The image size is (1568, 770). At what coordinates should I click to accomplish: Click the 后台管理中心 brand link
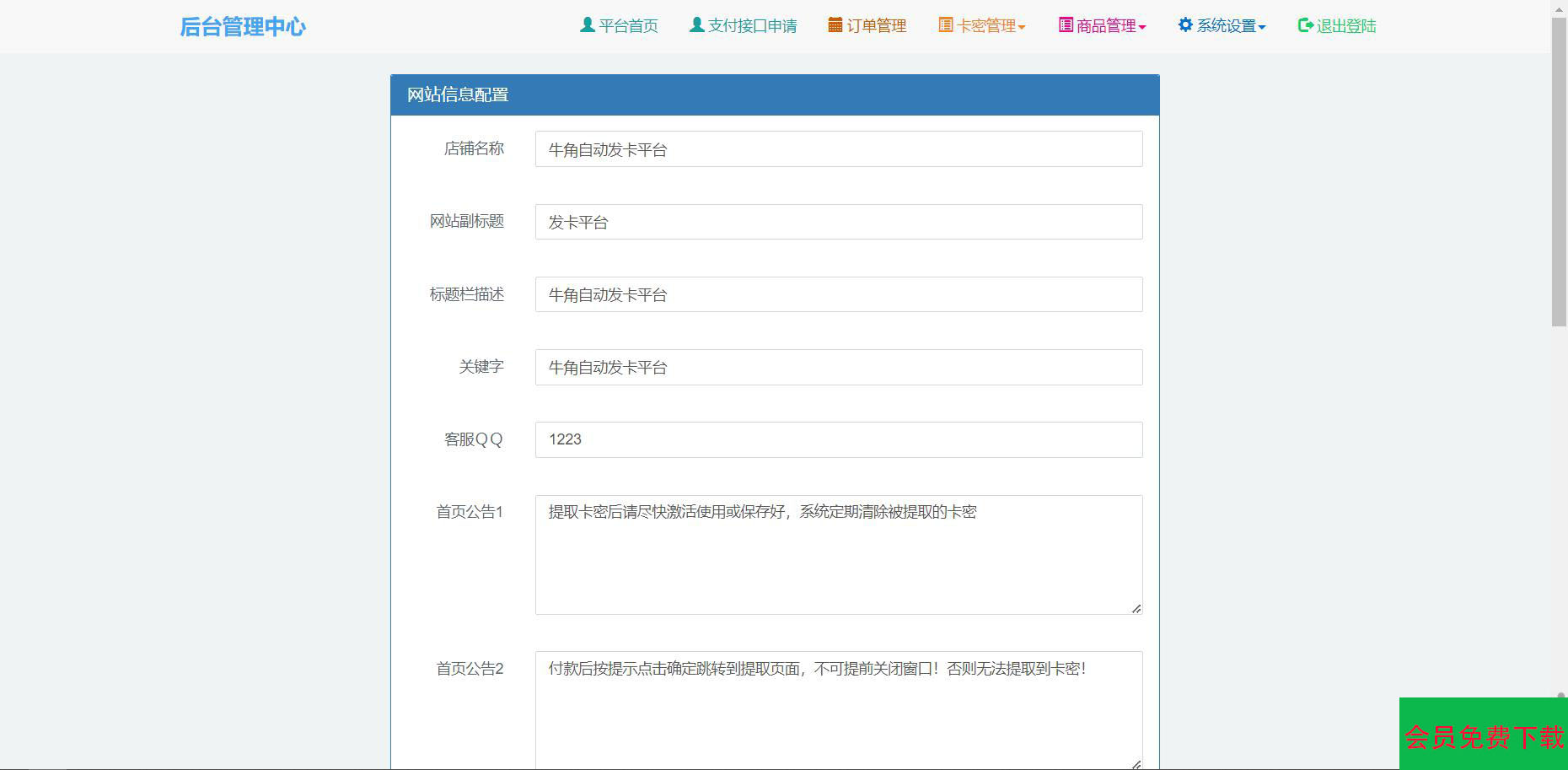coord(243,27)
